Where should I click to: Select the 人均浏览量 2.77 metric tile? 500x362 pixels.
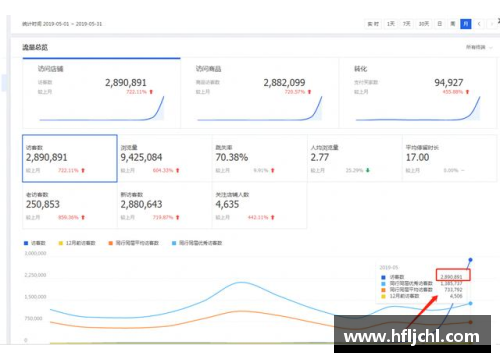click(x=355, y=158)
